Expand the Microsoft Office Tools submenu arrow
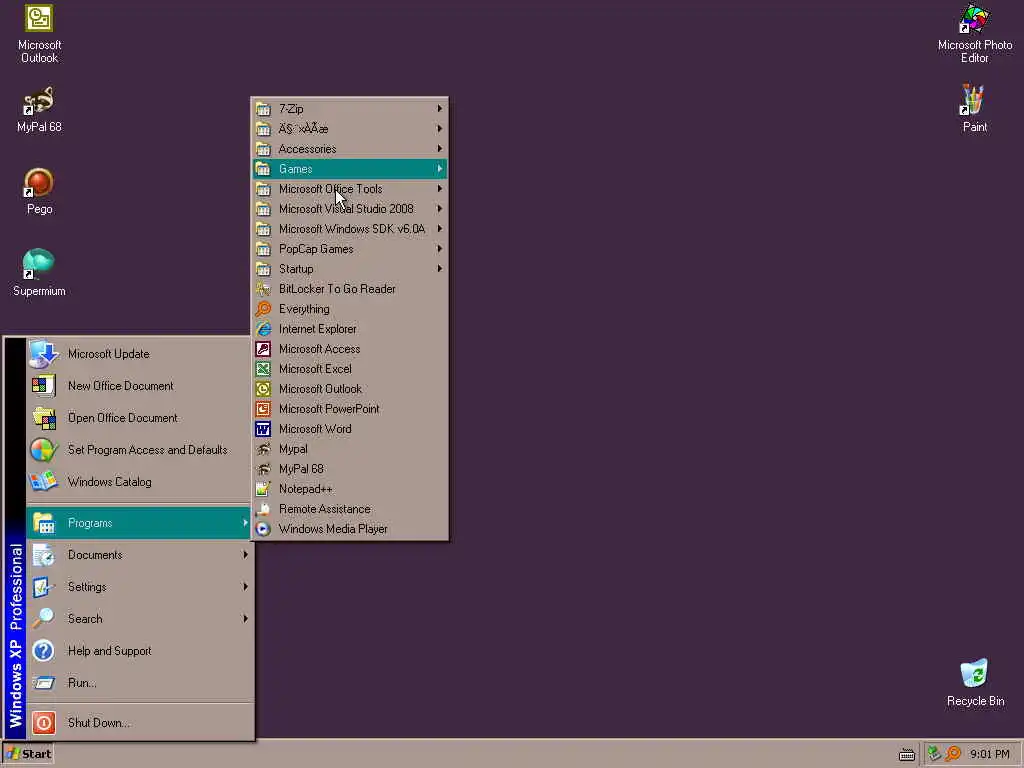Viewport: 1024px width, 768px height. click(x=440, y=189)
